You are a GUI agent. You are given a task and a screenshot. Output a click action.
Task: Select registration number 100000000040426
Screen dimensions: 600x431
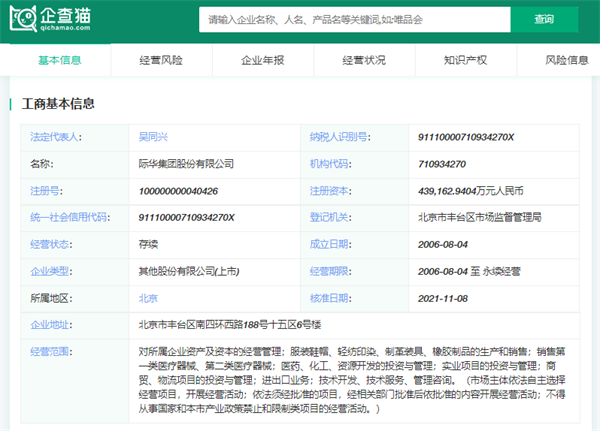178,191
